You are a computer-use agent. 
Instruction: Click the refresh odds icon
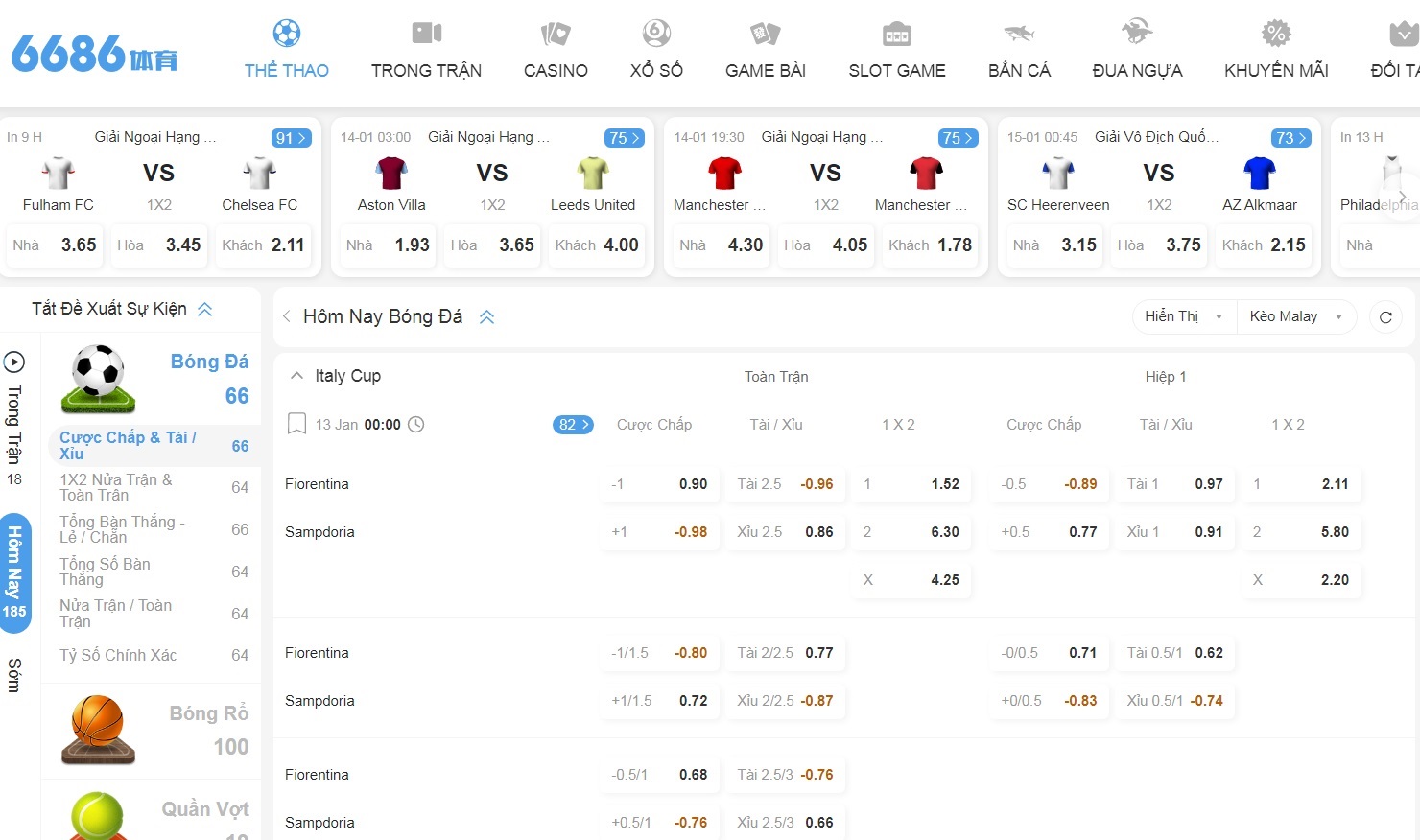coord(1385,317)
